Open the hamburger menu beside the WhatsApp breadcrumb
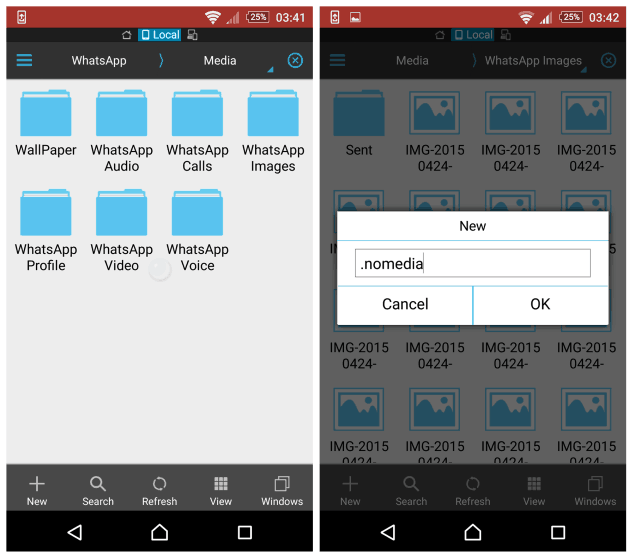Image resolution: width=635 pixels, height=560 pixels. pos(24,61)
